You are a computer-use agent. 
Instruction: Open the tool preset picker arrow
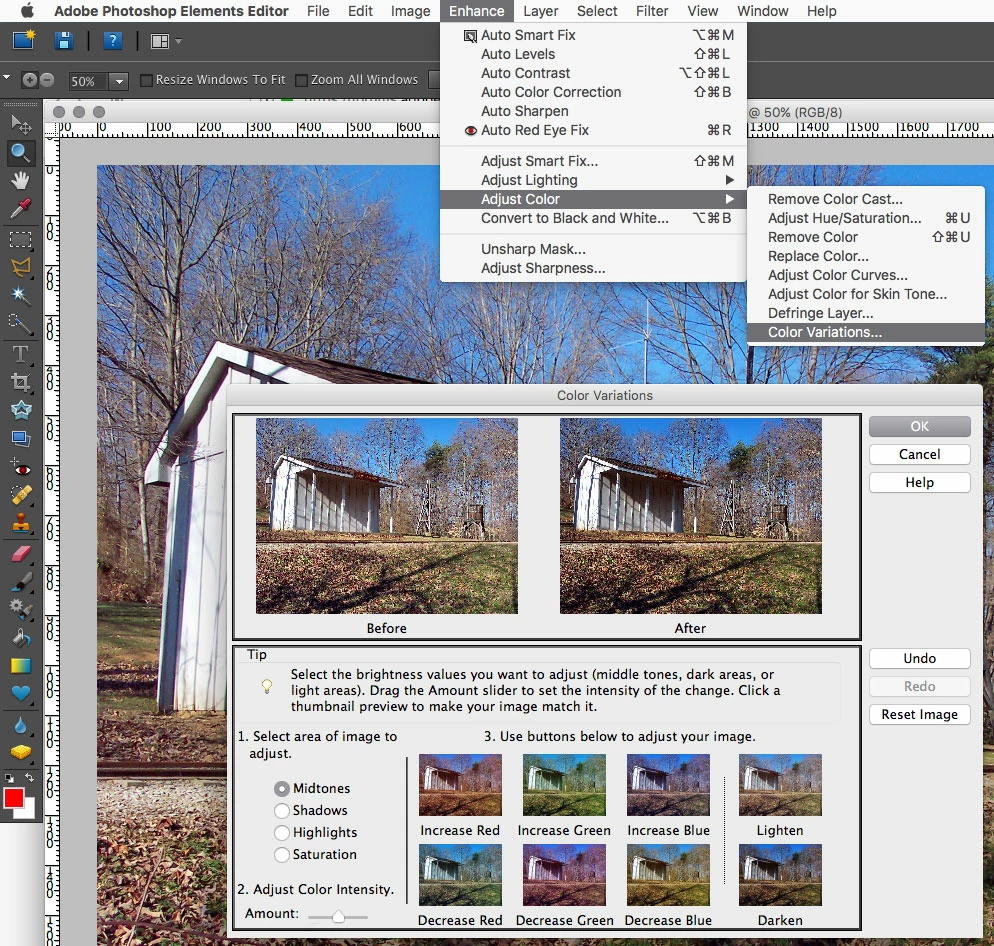[6, 78]
